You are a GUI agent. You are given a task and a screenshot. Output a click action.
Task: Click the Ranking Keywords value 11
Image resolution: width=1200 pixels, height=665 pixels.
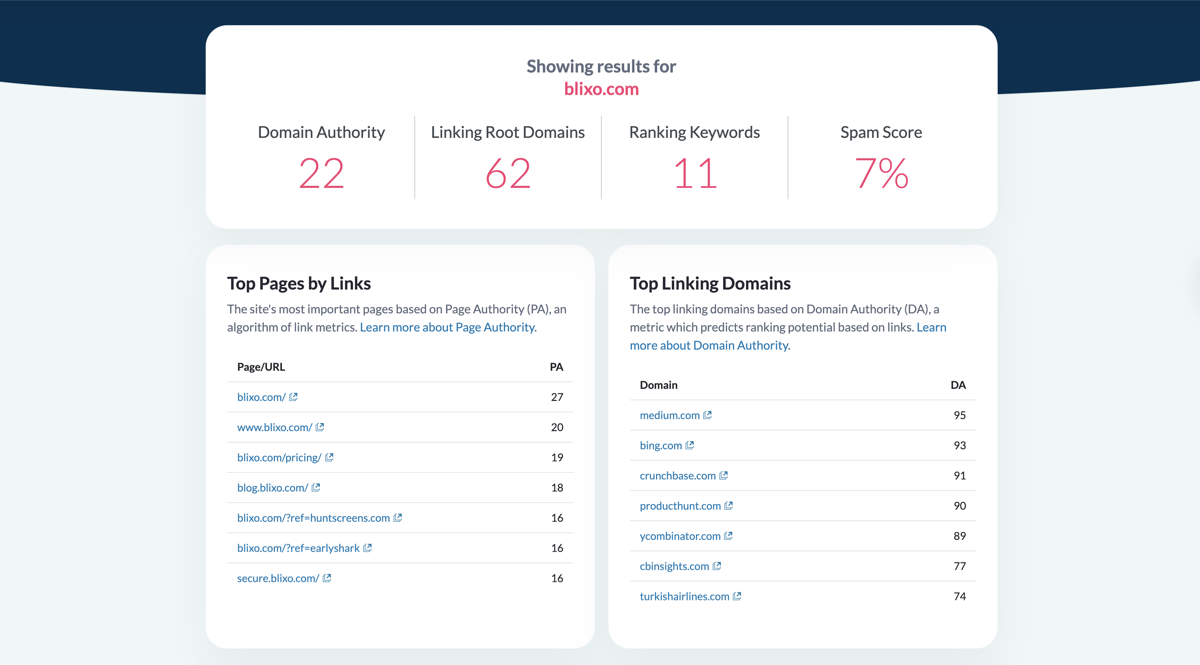[694, 173]
